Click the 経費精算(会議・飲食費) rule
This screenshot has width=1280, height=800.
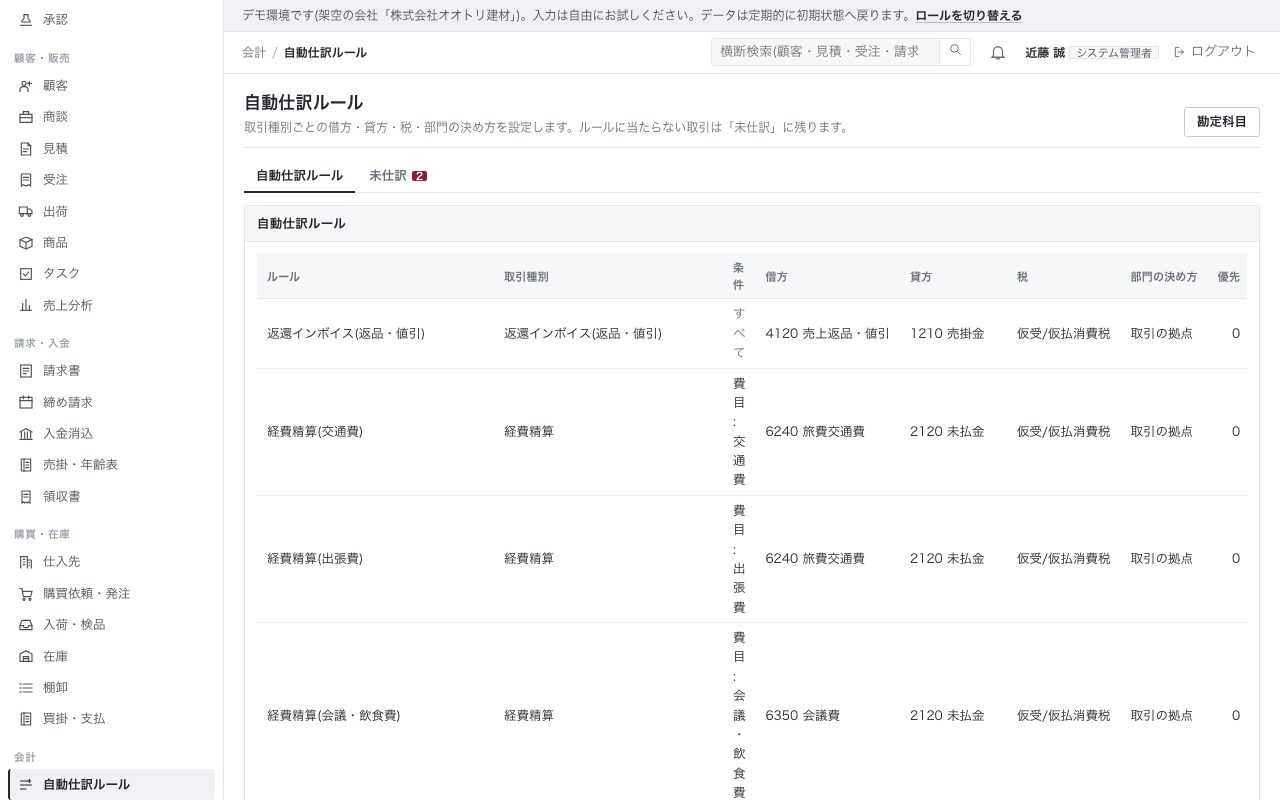coord(333,716)
